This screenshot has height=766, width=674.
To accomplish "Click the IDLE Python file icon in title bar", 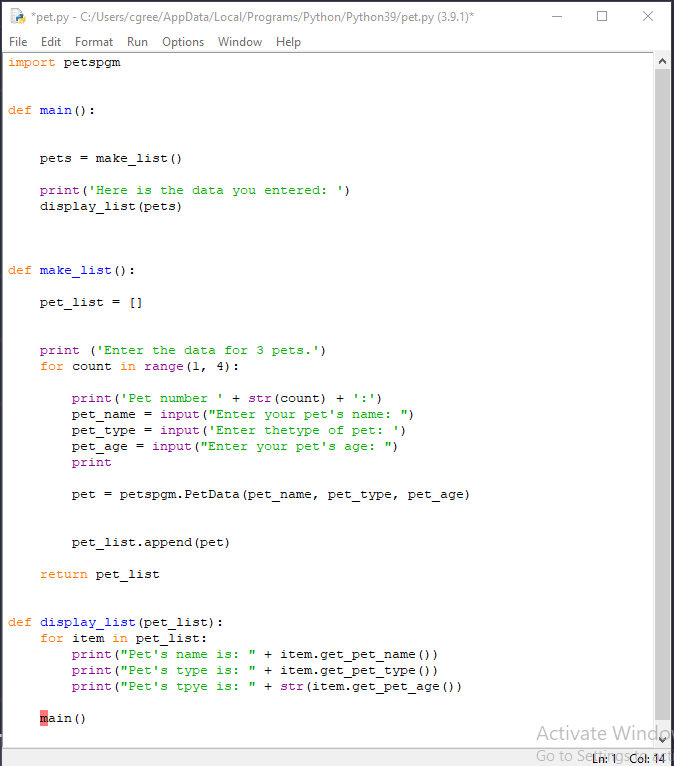I will (x=18, y=17).
